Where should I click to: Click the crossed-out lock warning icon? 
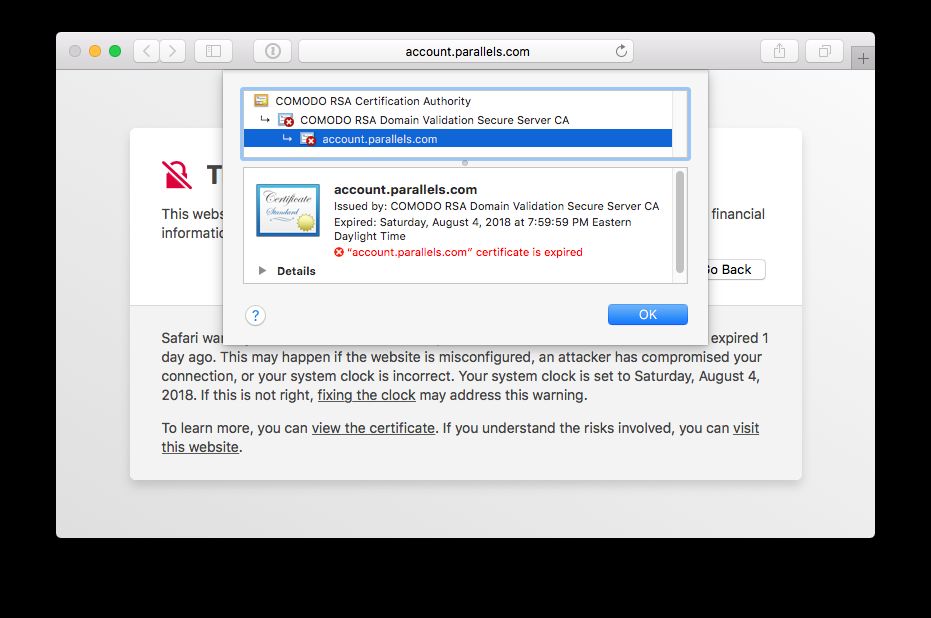(177, 175)
